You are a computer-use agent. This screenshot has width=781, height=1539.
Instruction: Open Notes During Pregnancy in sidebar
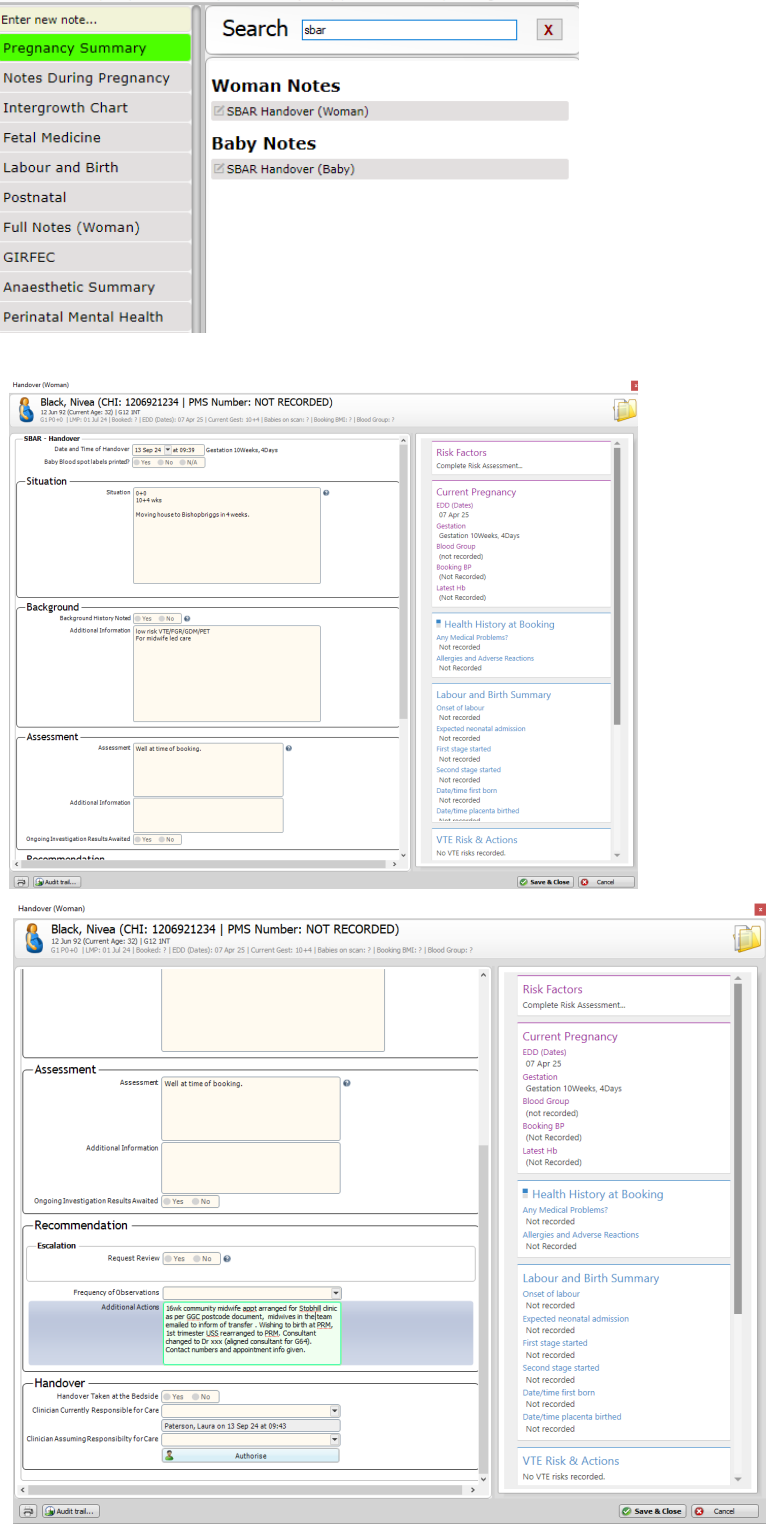[x=95, y=78]
